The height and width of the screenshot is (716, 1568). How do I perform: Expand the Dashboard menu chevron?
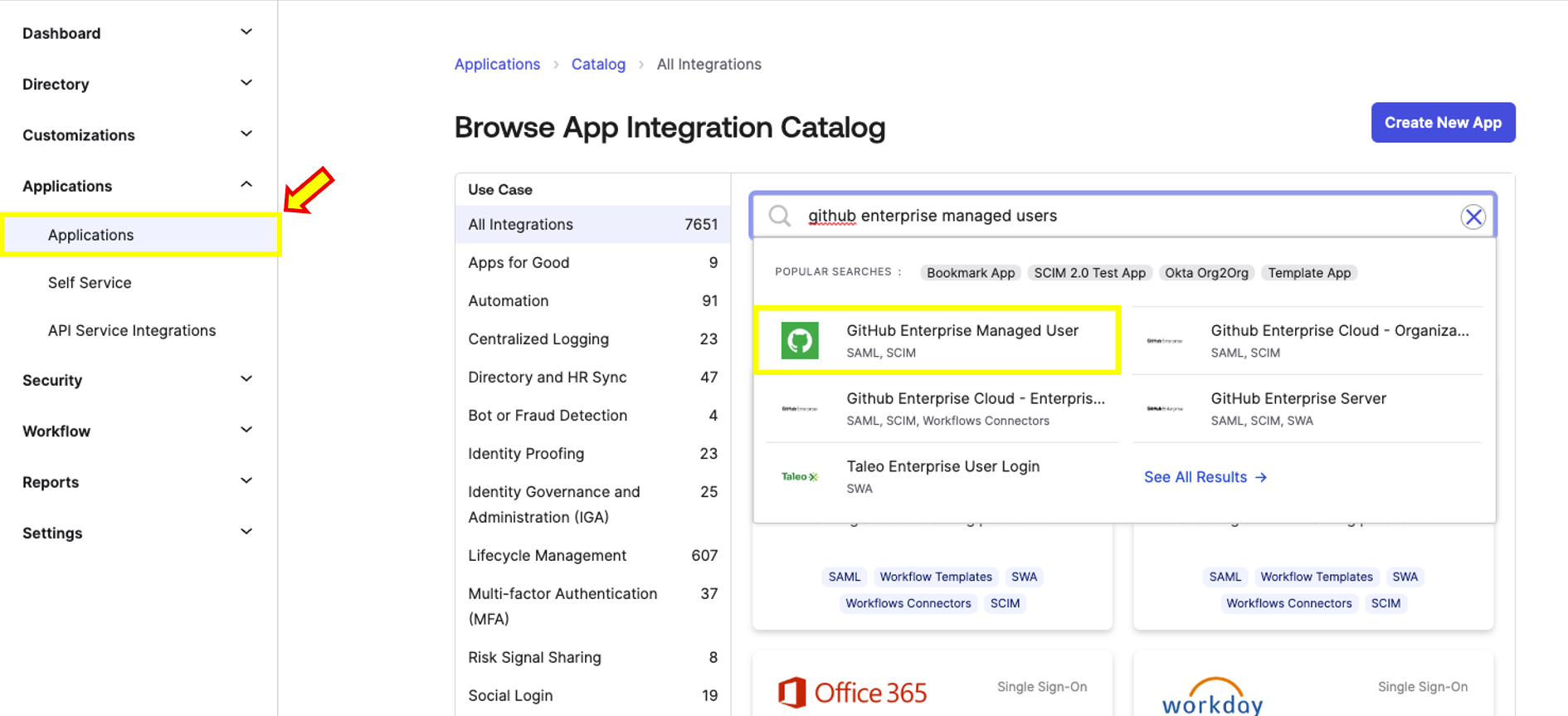[x=246, y=32]
